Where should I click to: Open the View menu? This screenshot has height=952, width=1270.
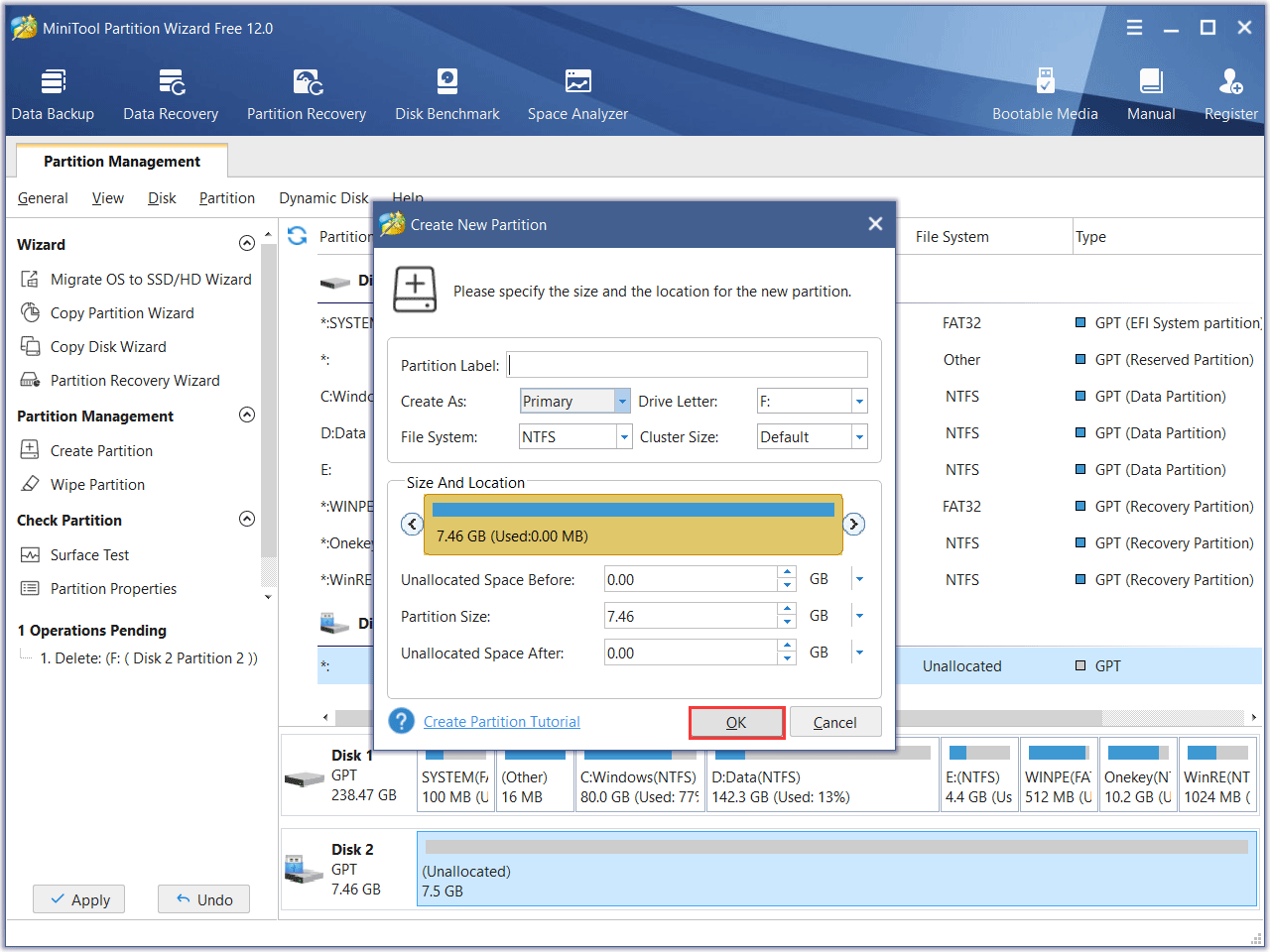point(108,198)
